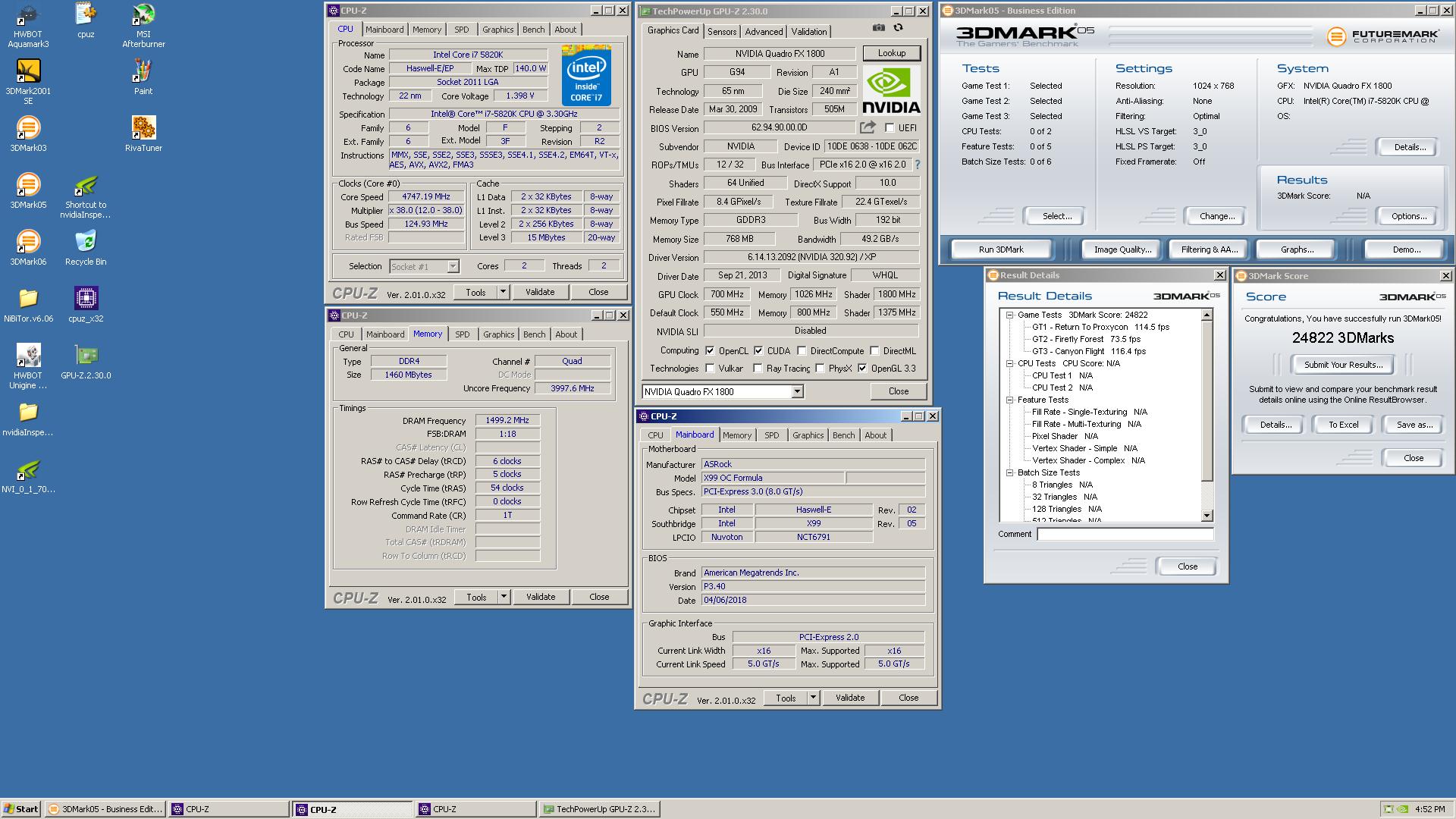Click Bus Interface question mark icon
This screenshot has height=819, width=1456.
pyautogui.click(x=917, y=165)
